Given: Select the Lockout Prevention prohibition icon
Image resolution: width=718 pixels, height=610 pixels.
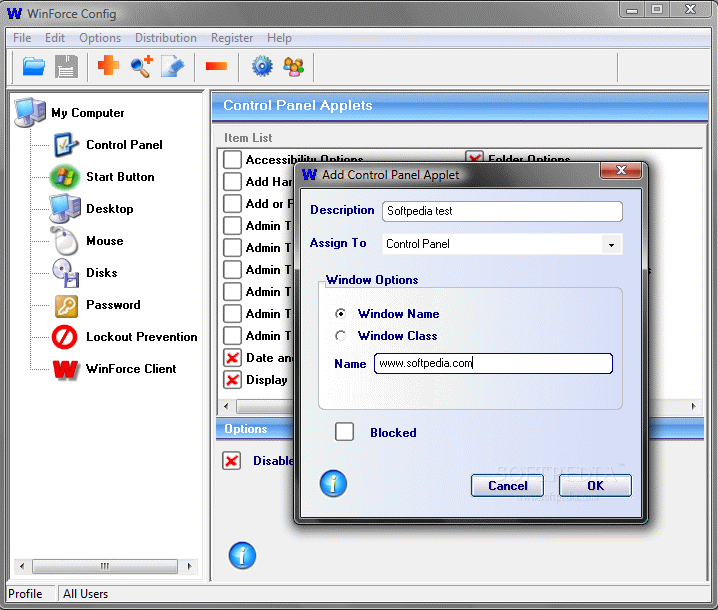Looking at the screenshot, I should (65, 337).
